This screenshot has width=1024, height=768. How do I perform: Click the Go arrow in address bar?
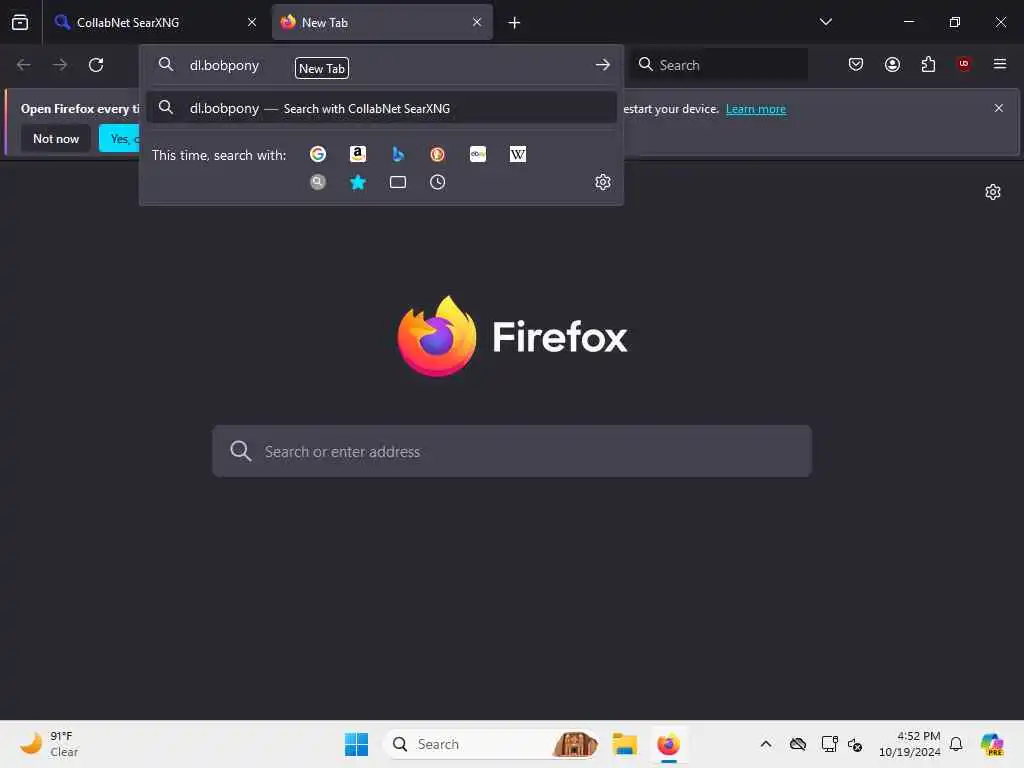pyautogui.click(x=603, y=65)
